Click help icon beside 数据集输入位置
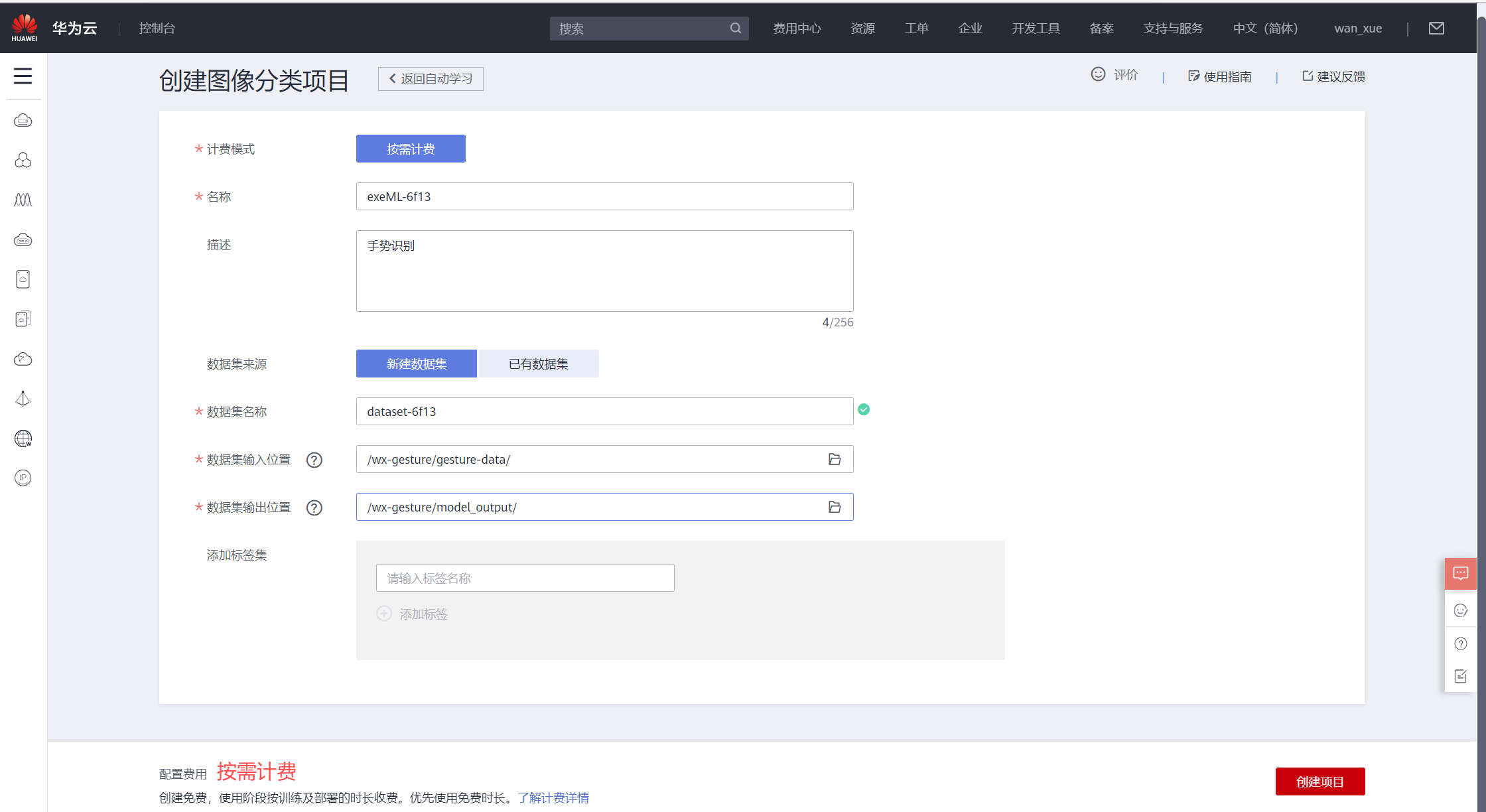The height and width of the screenshot is (812, 1486). [x=314, y=460]
